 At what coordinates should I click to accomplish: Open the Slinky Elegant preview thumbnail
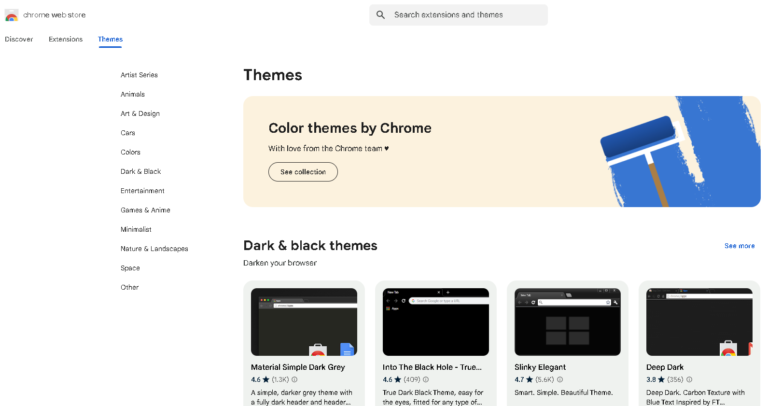567,322
